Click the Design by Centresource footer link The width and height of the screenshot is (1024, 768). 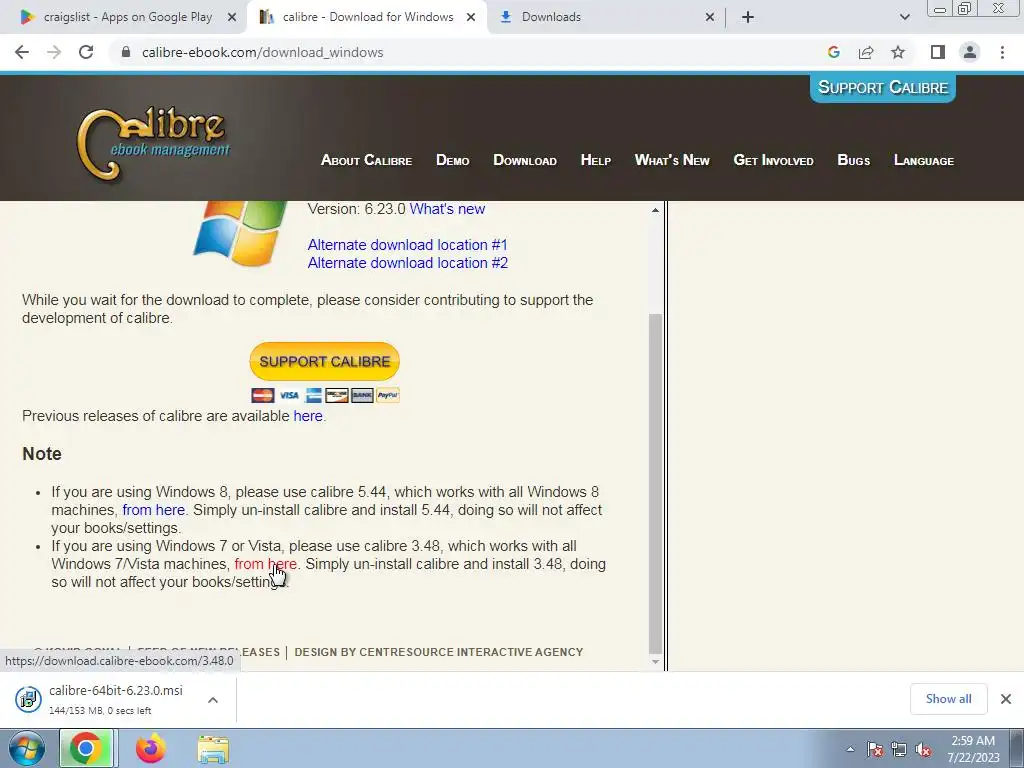pos(439,652)
